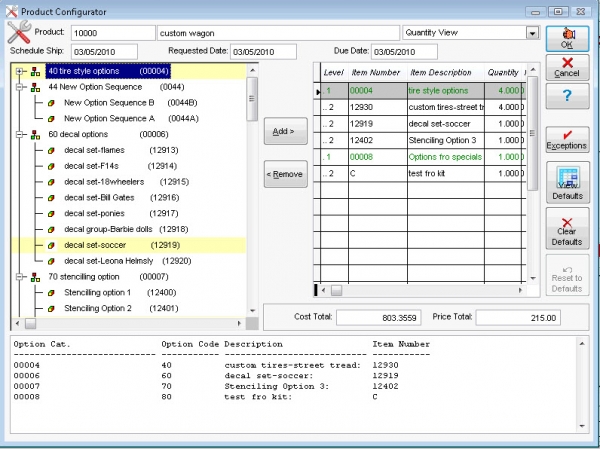
Task: Click the node icon of 60 decal options
Action: [x=35, y=135]
